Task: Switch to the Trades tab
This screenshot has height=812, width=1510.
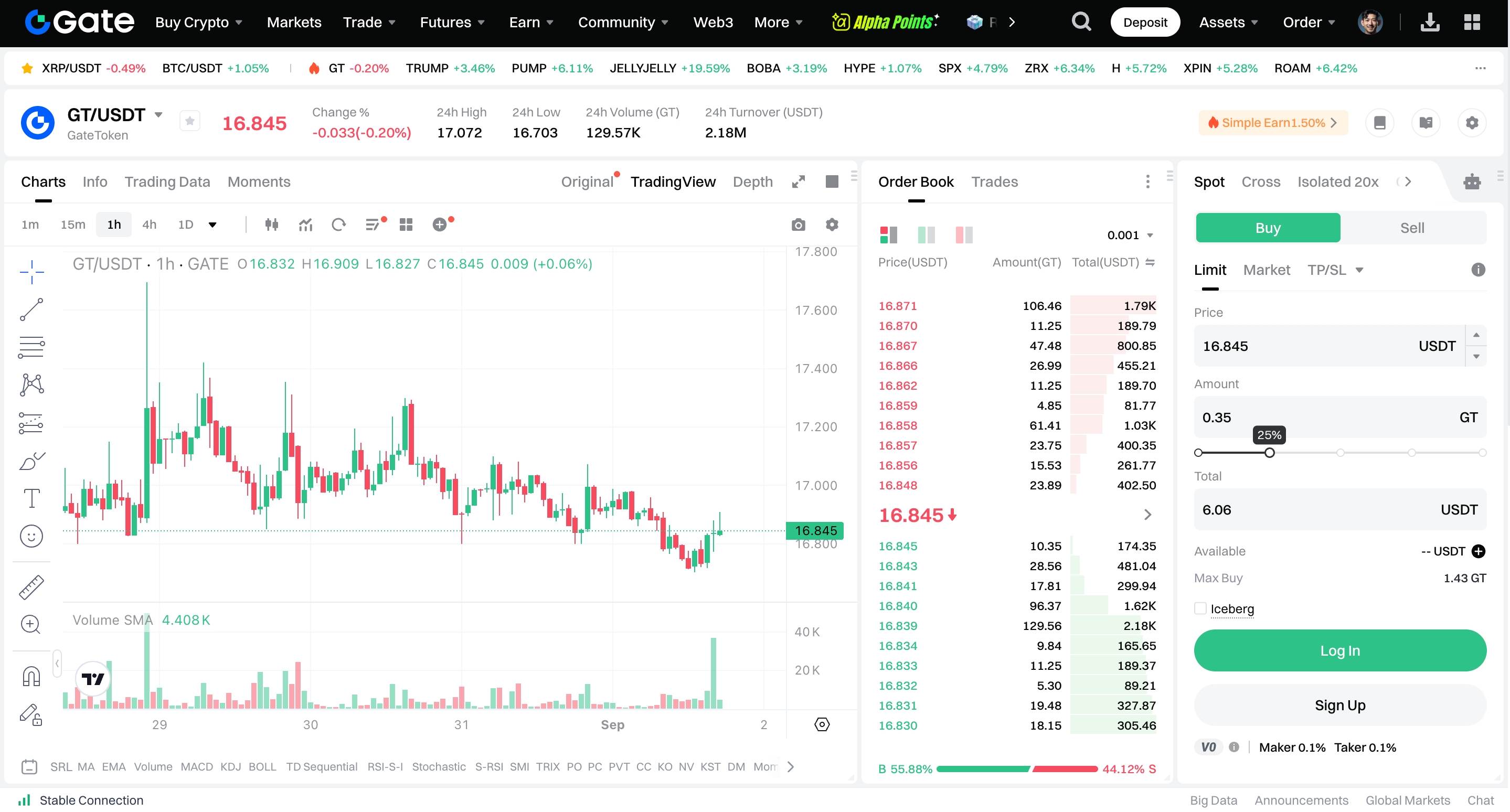Action: click(994, 181)
